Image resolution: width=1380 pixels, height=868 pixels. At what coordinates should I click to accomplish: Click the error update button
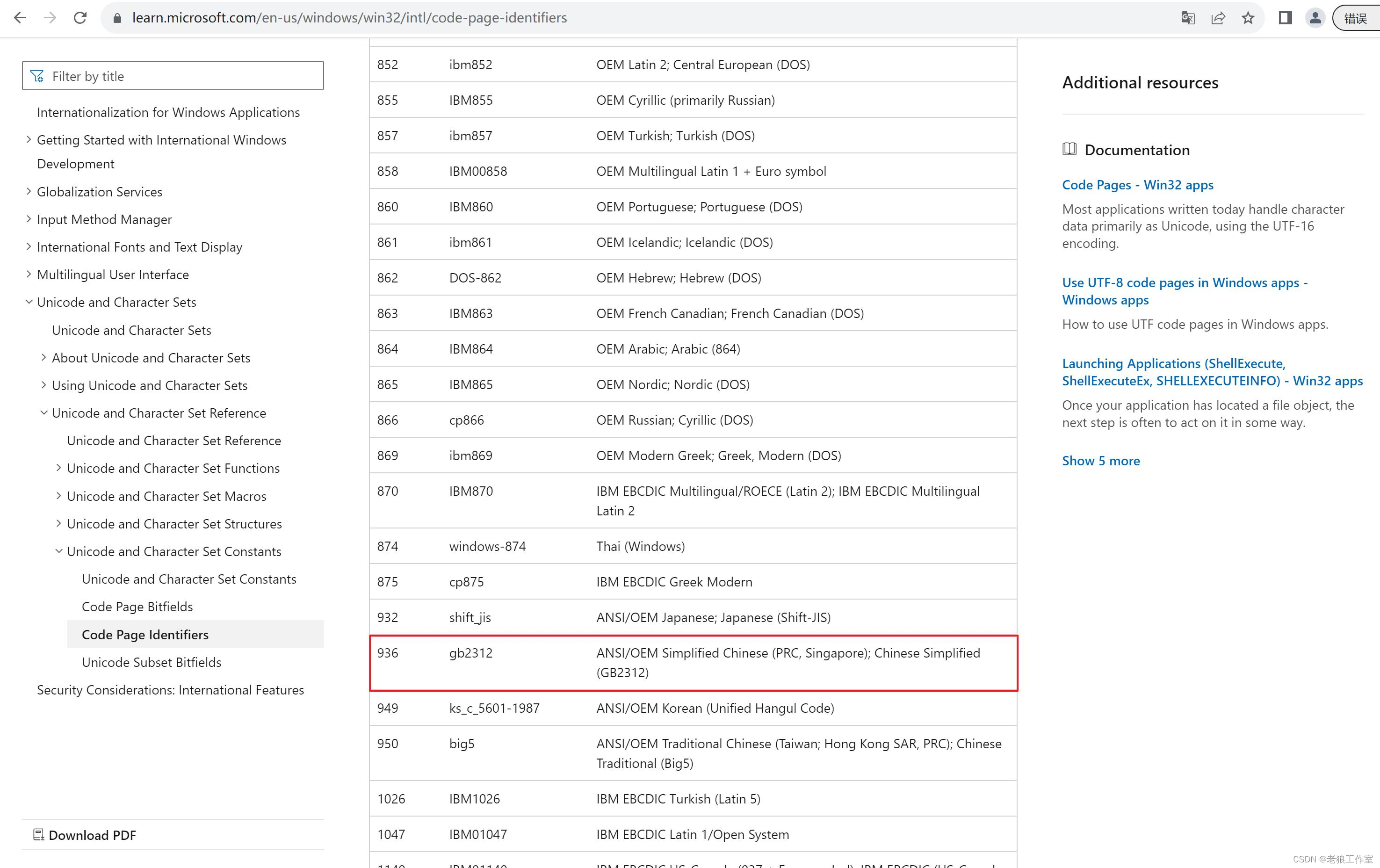(1356, 18)
